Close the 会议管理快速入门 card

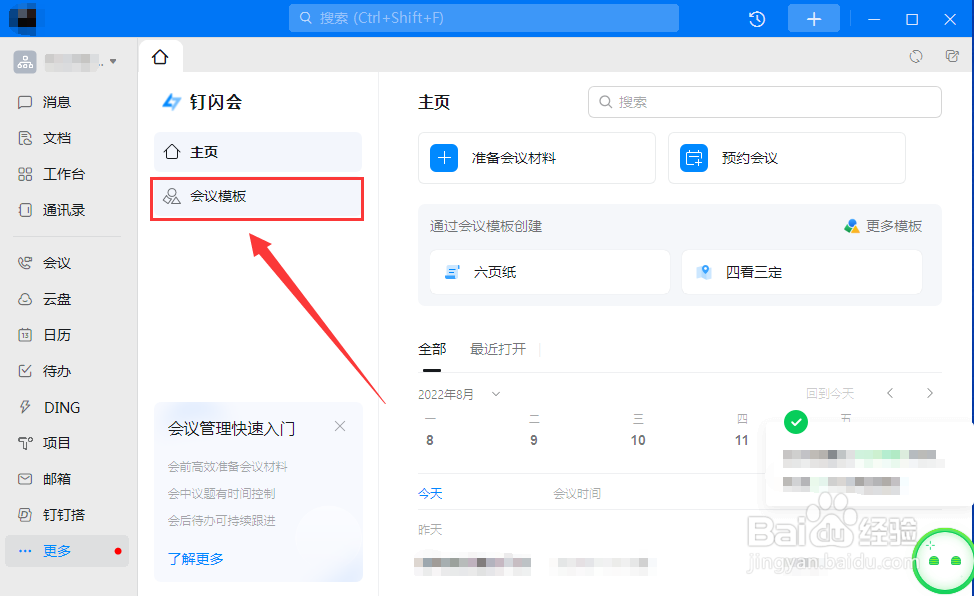click(340, 426)
